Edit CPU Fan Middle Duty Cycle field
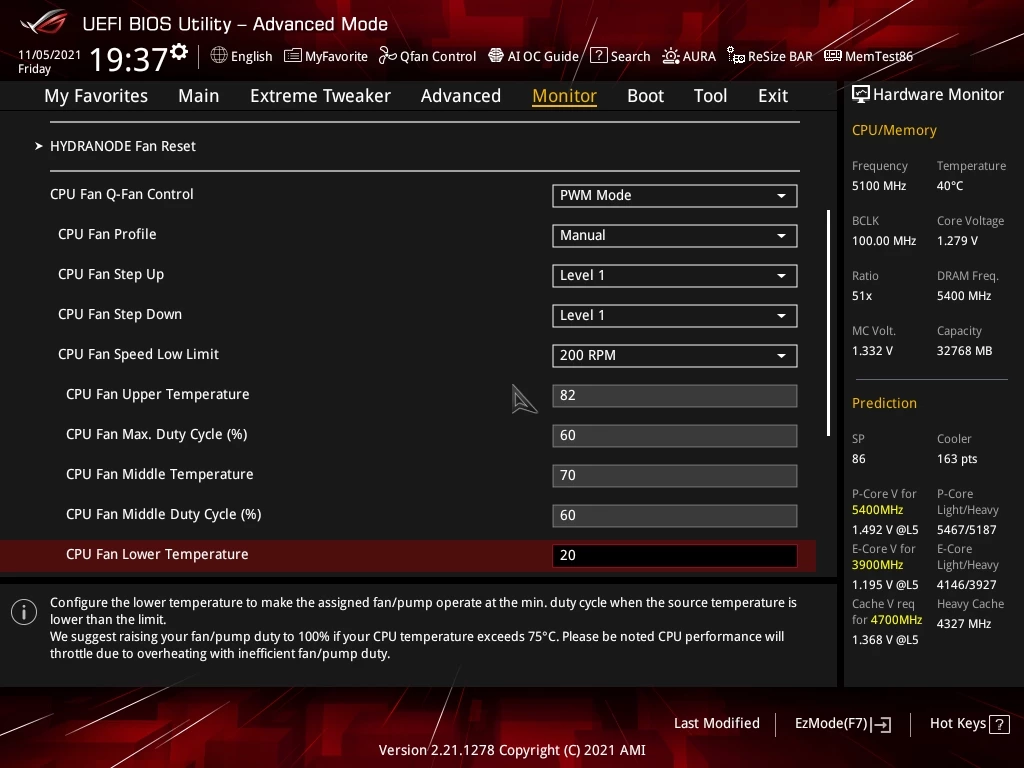 (675, 515)
